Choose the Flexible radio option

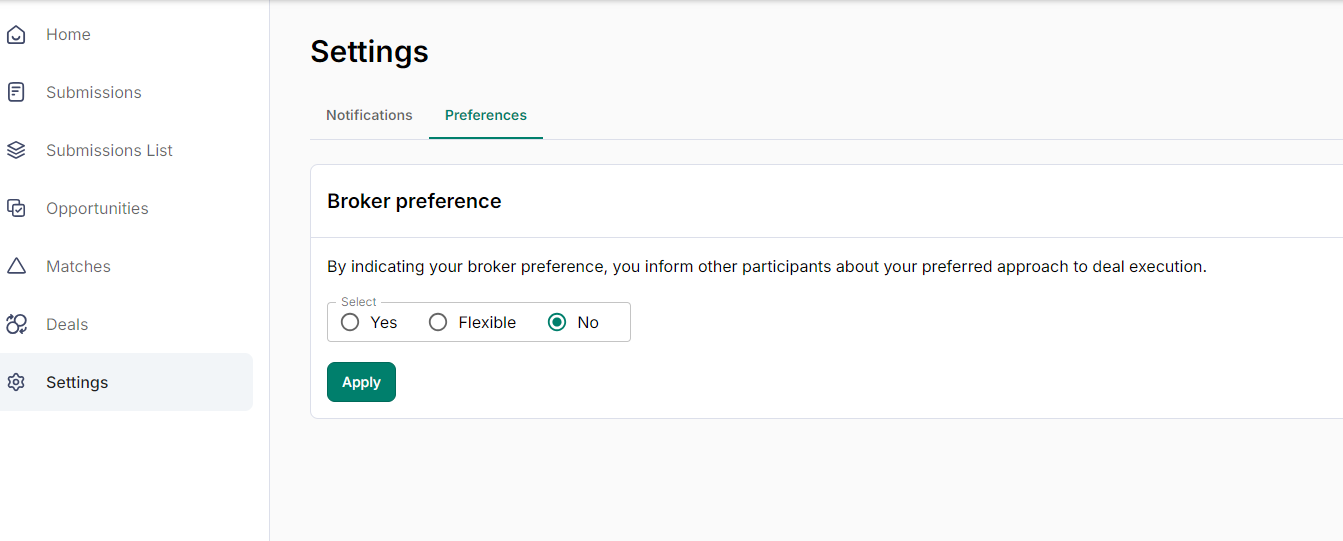coord(438,322)
